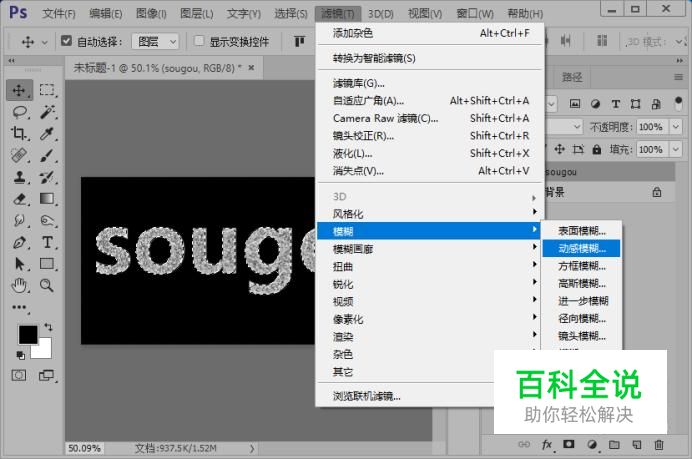The height and width of the screenshot is (459, 692).
Task: Select the Lasso tool
Action: pos(19,112)
